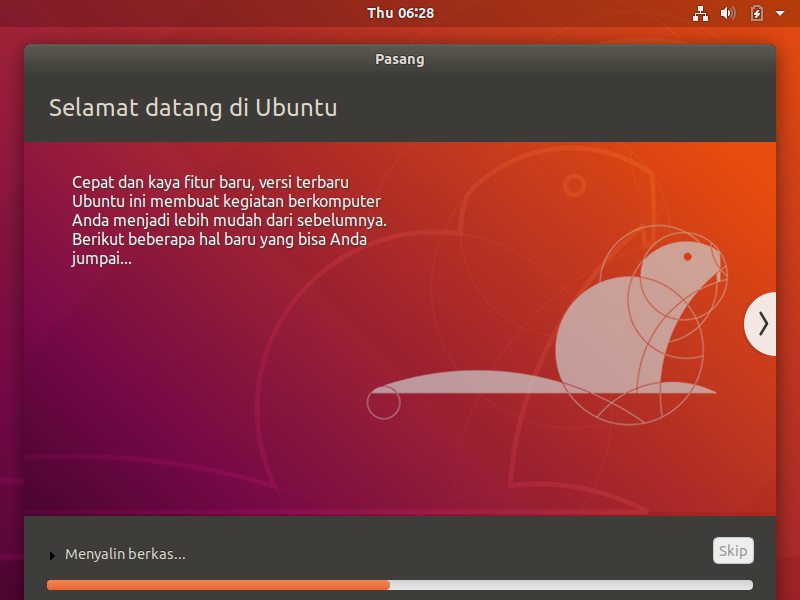
Task: Click the Cepat dan kaya fitur paragraph
Action: click(x=229, y=220)
